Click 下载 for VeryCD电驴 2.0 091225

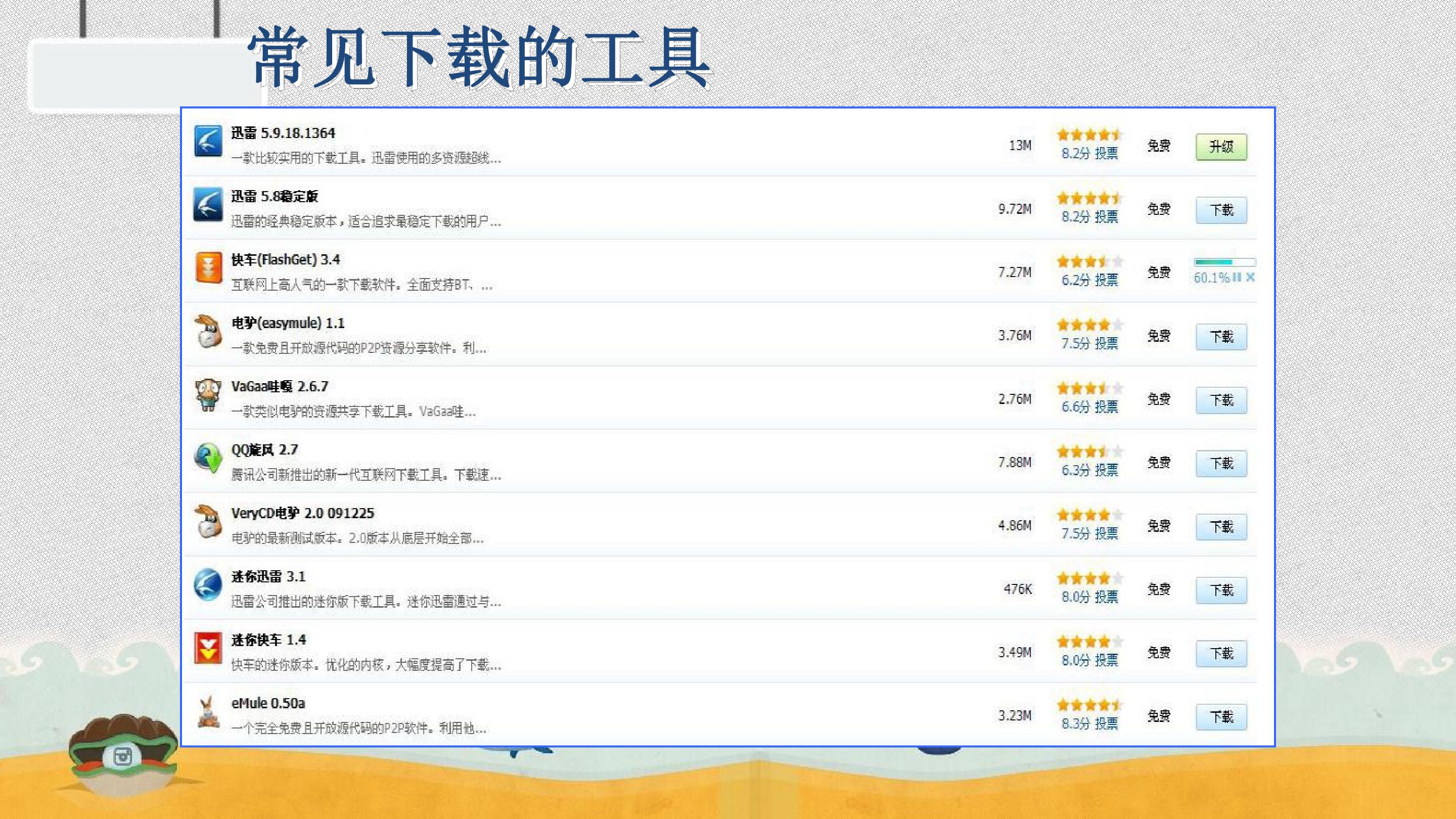pyautogui.click(x=1221, y=527)
